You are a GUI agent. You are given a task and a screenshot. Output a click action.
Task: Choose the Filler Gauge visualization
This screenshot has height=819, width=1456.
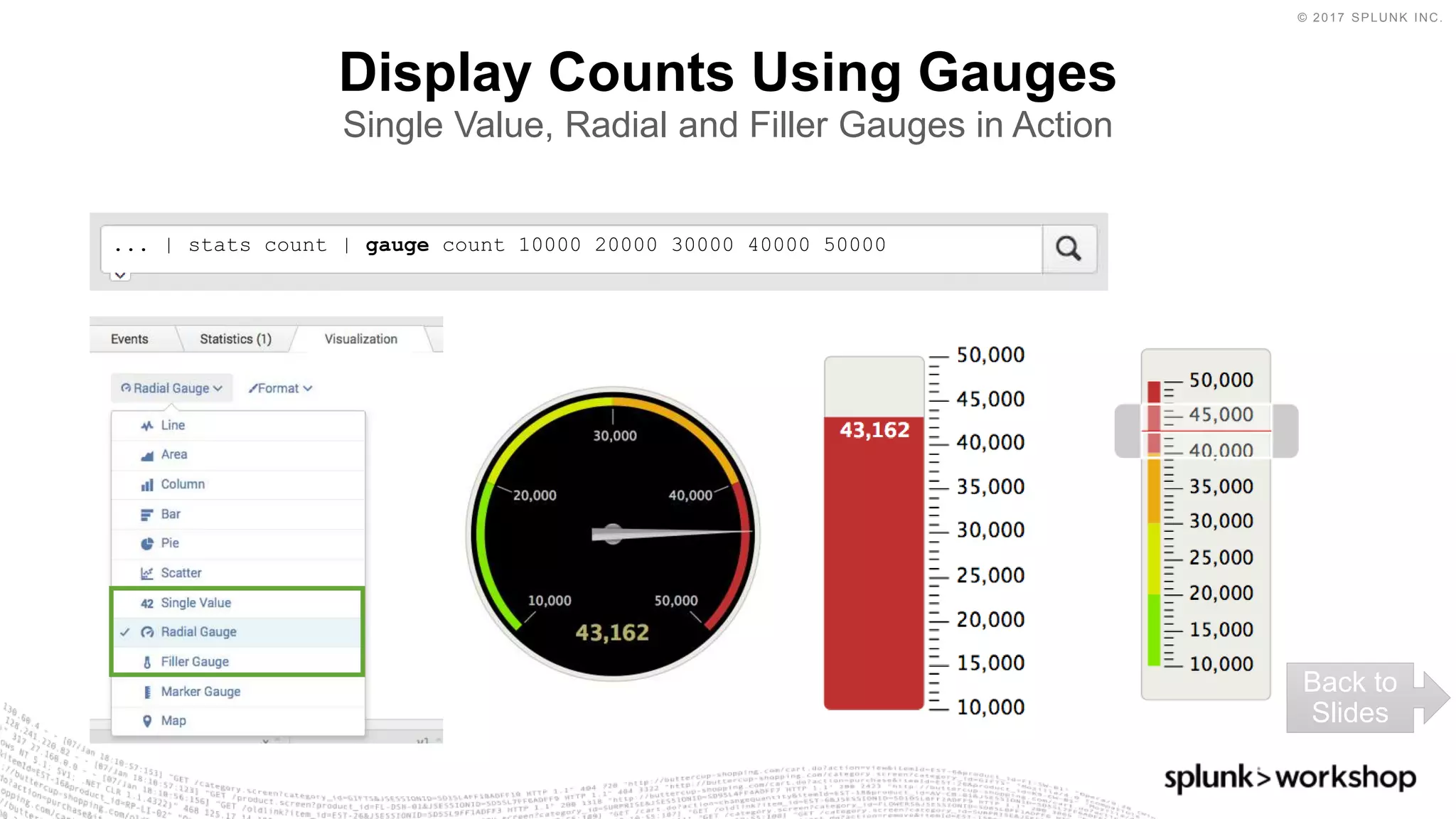pos(238,662)
